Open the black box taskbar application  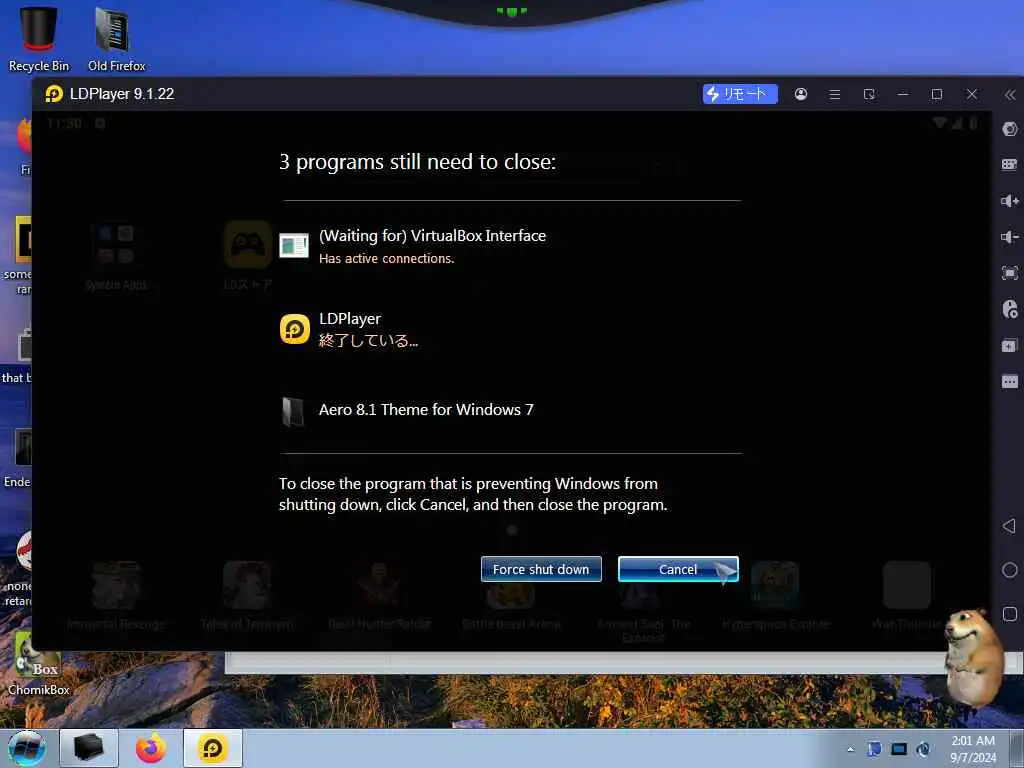pyautogui.click(x=89, y=748)
